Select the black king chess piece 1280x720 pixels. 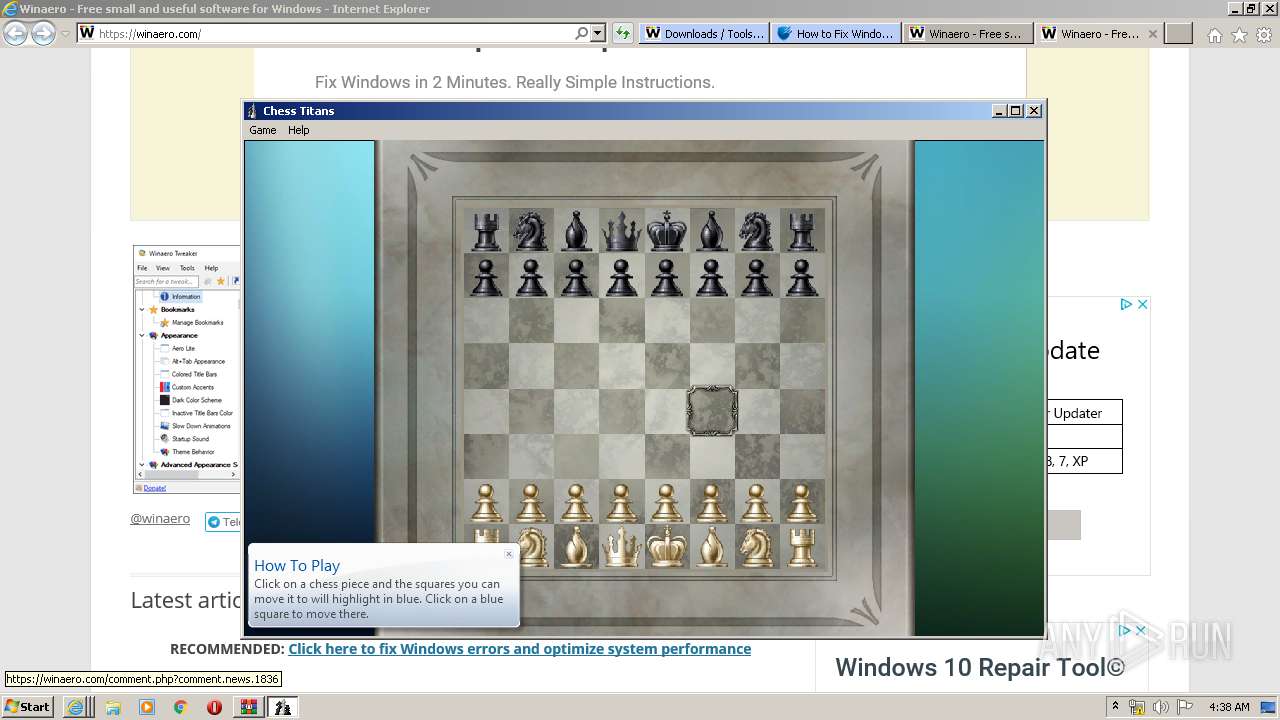pos(666,230)
